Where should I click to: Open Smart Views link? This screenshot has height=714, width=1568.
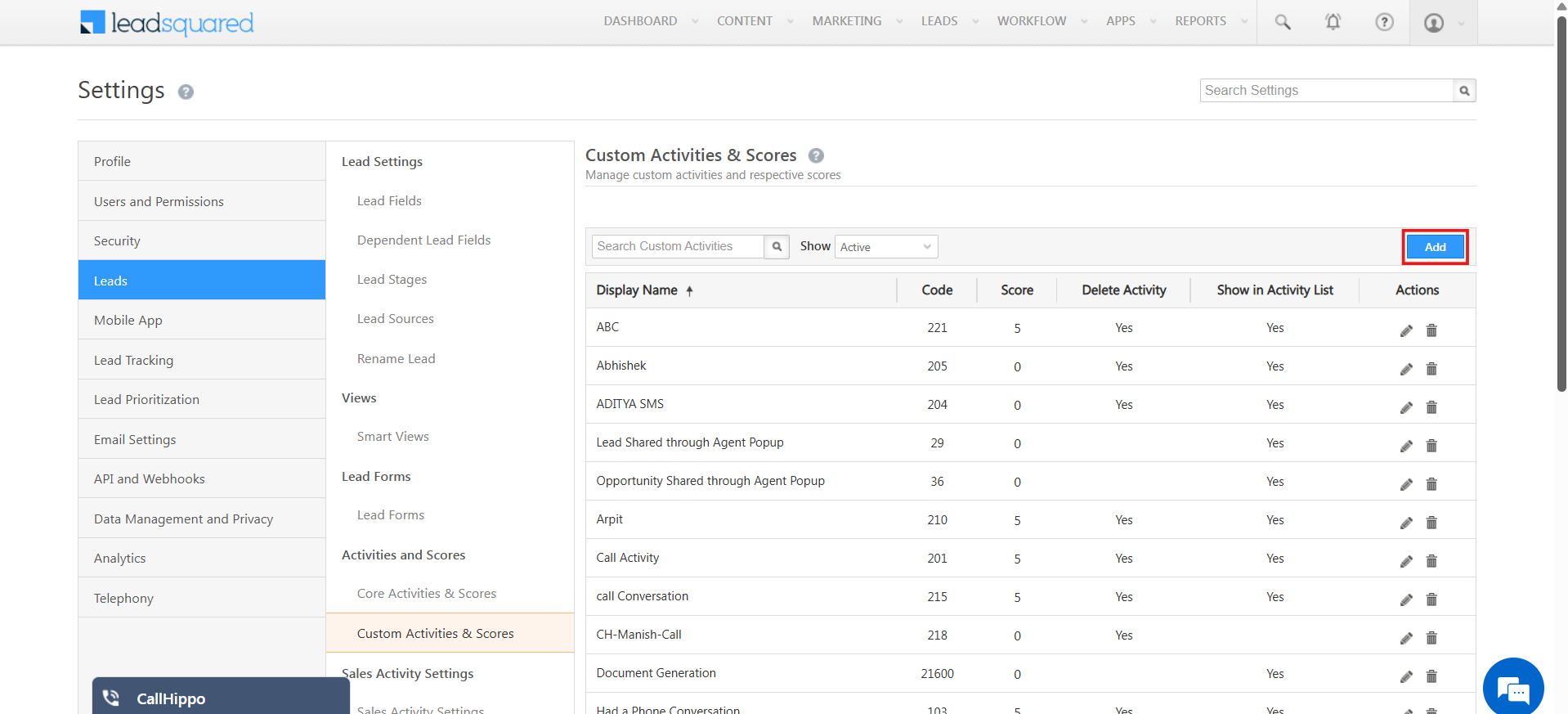(x=392, y=437)
